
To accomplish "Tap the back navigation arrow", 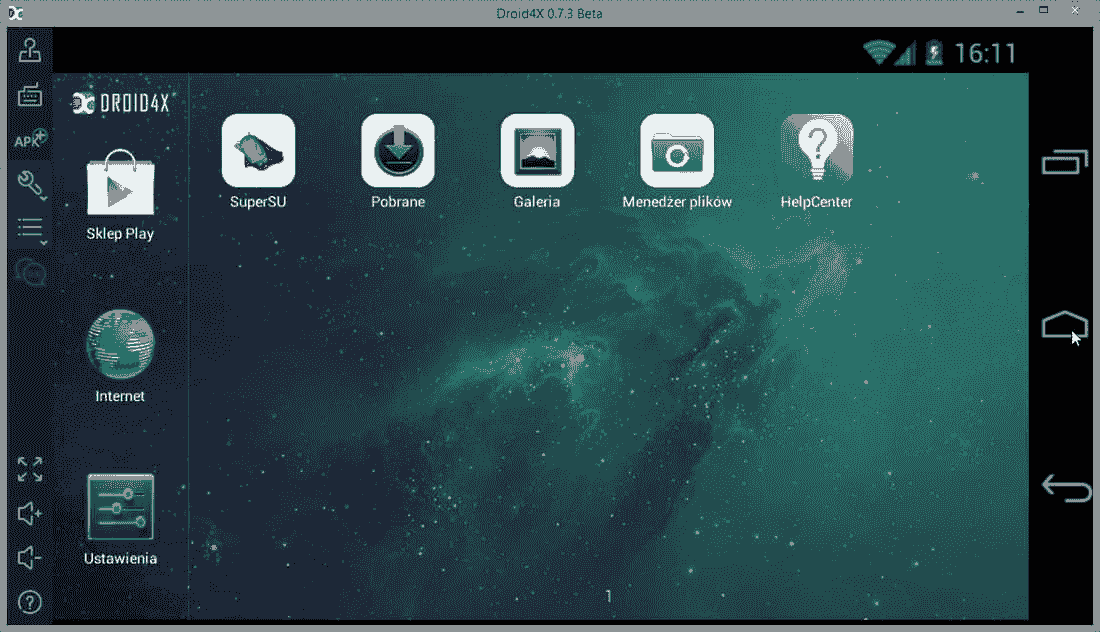I will 1065,489.
